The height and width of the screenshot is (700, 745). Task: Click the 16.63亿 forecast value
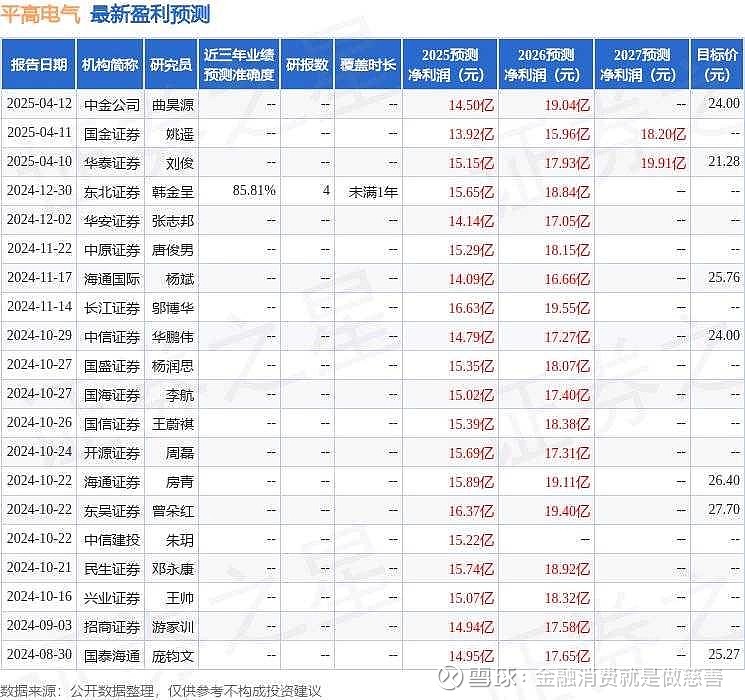click(471, 308)
